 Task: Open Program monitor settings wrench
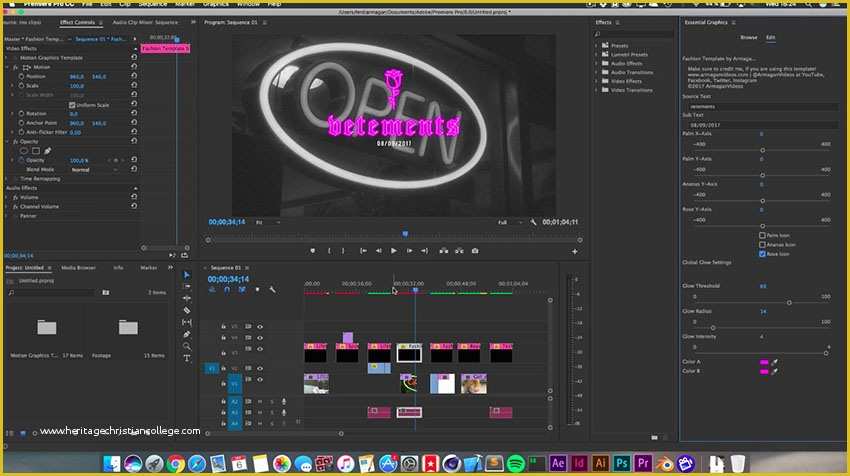tap(533, 222)
